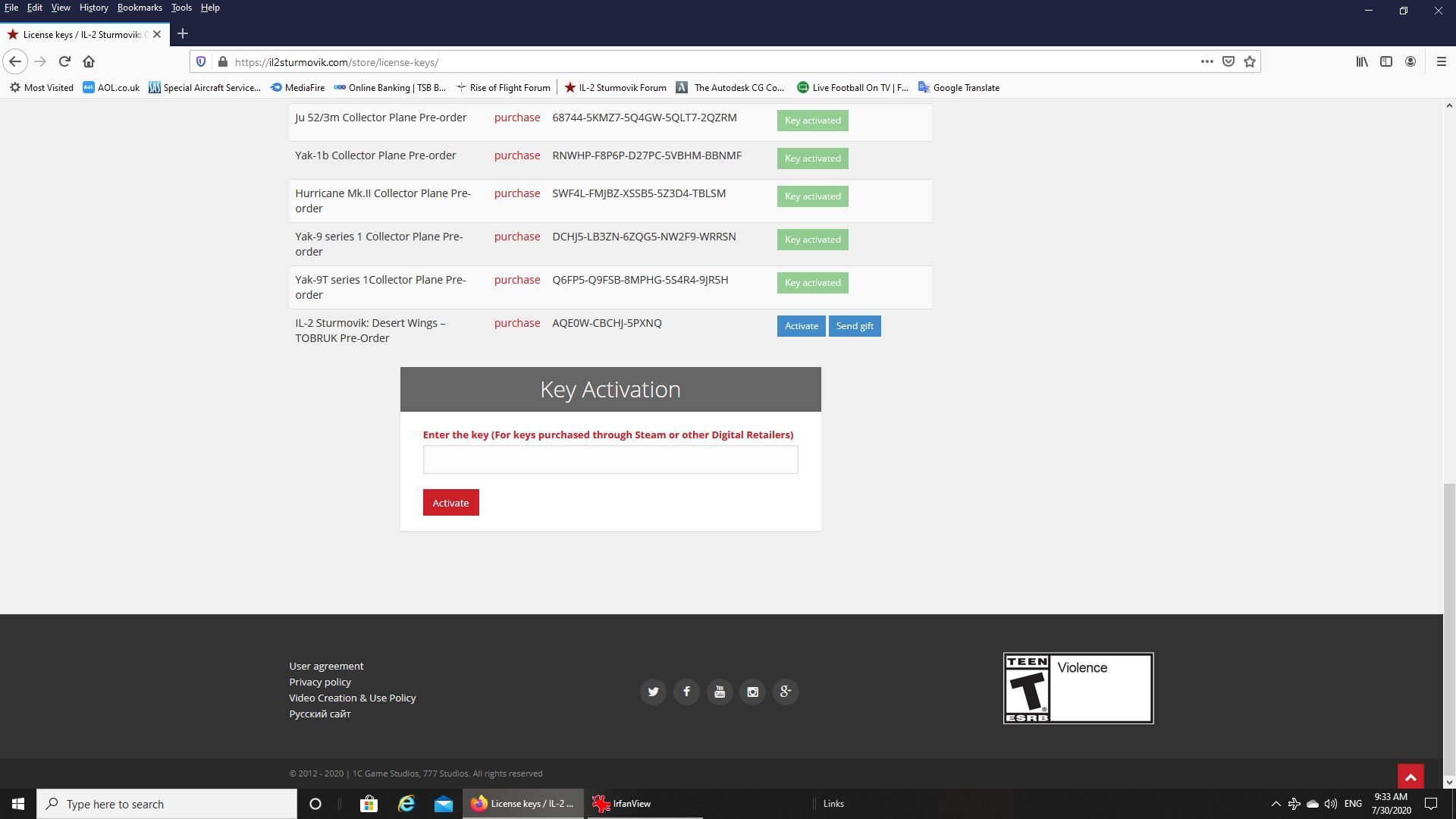This screenshot has width=1456, height=819.
Task: Open the Bookmarks menu
Action: click(x=140, y=8)
